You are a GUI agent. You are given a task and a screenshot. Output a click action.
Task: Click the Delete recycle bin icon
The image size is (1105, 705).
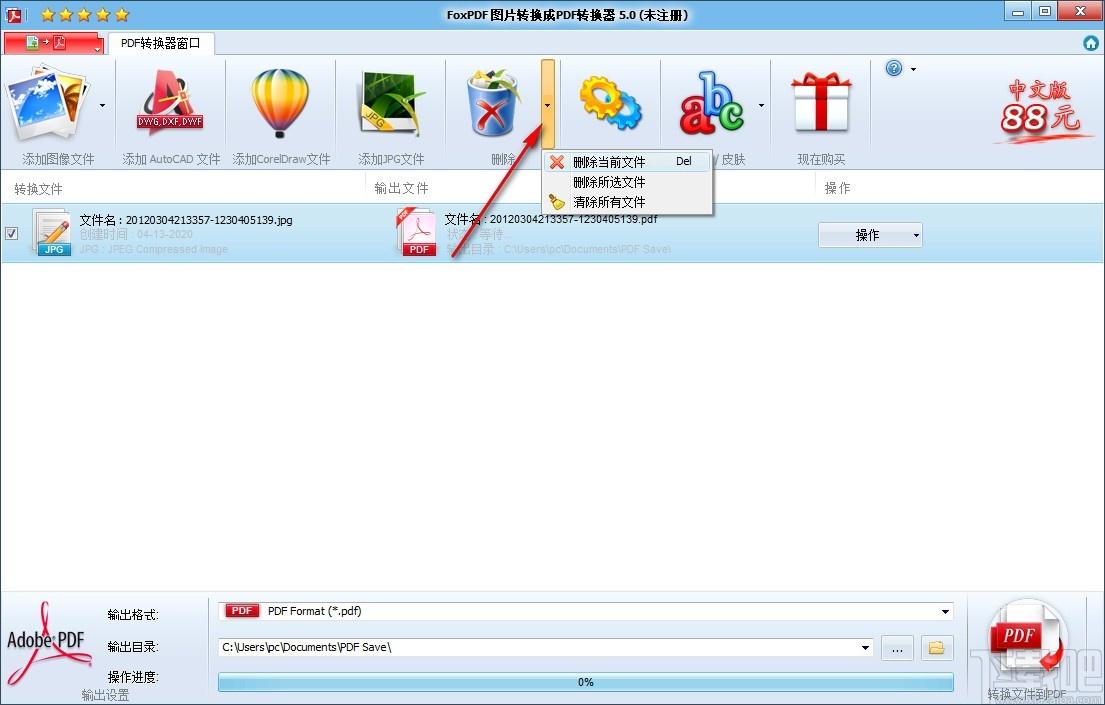[x=493, y=103]
